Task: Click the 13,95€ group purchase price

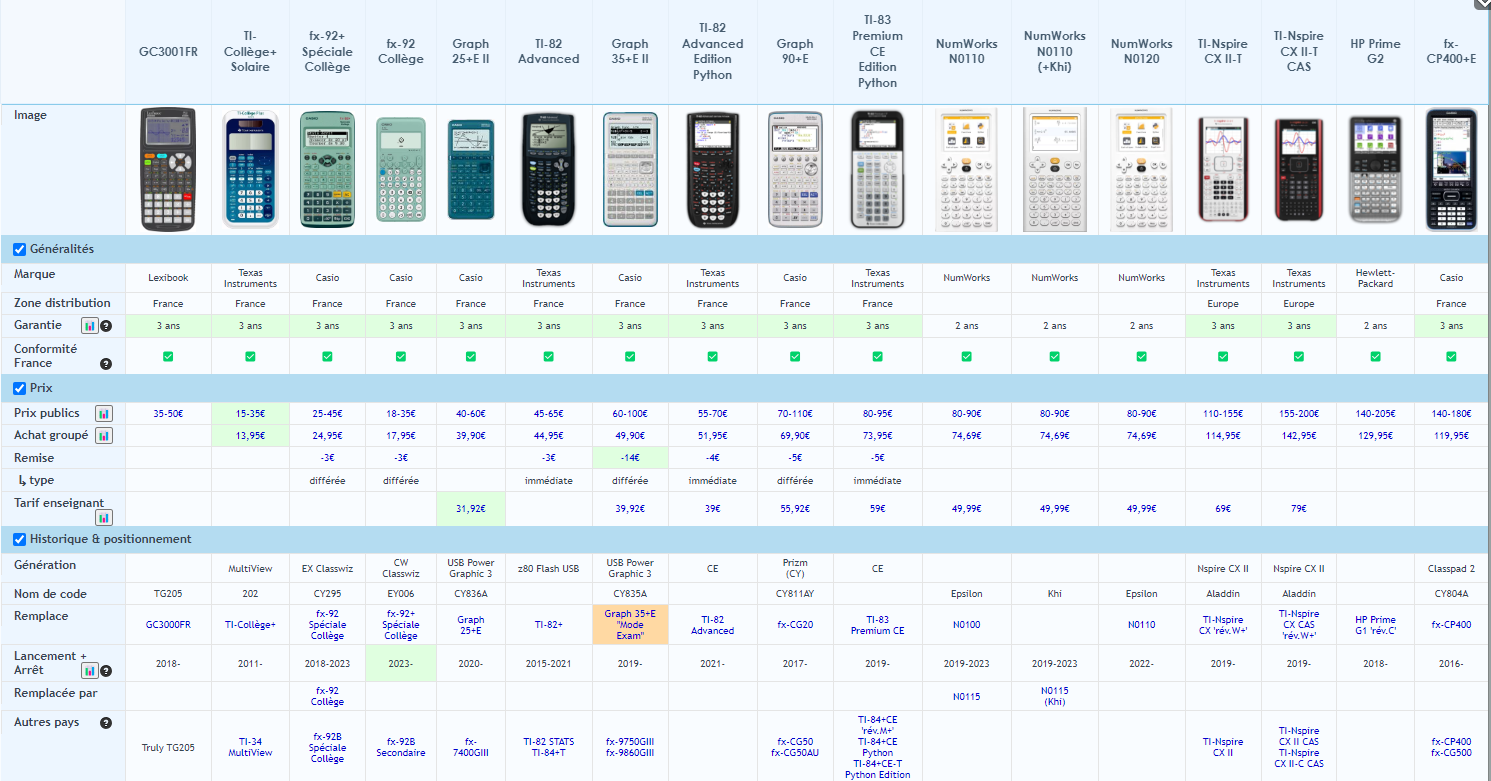Action: click(250, 436)
